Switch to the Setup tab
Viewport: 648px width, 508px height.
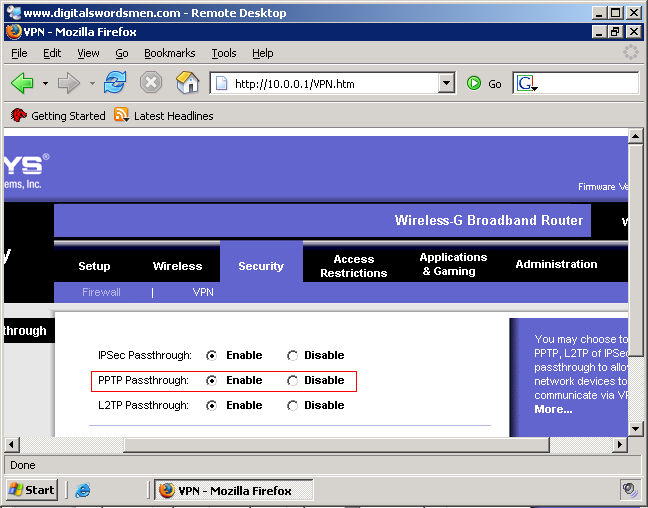94,266
